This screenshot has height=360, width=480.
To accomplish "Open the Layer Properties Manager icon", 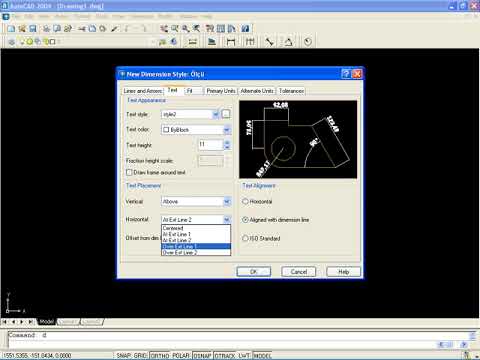I will (12, 42).
